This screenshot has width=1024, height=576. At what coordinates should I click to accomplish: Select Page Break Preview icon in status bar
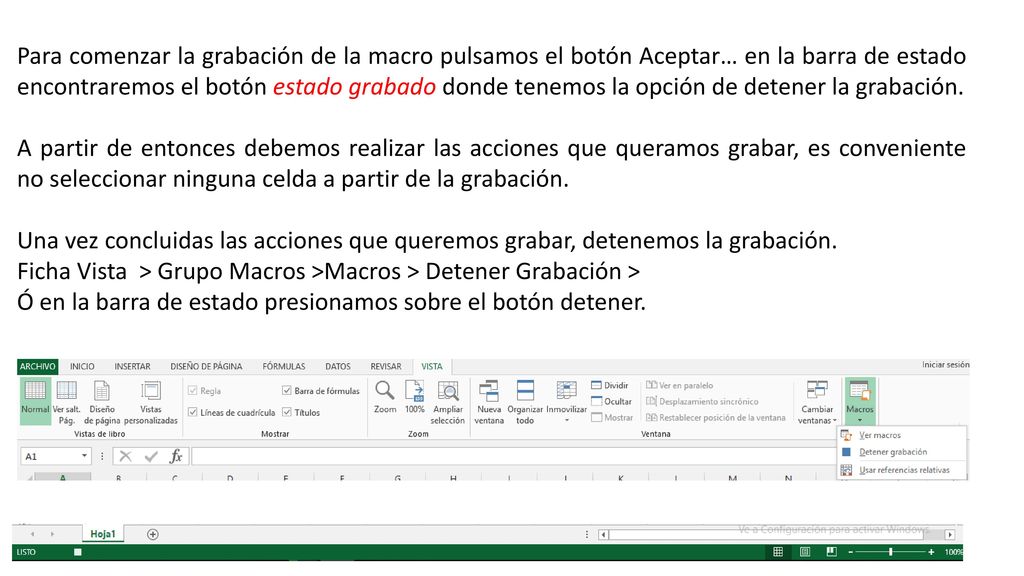tap(831, 552)
